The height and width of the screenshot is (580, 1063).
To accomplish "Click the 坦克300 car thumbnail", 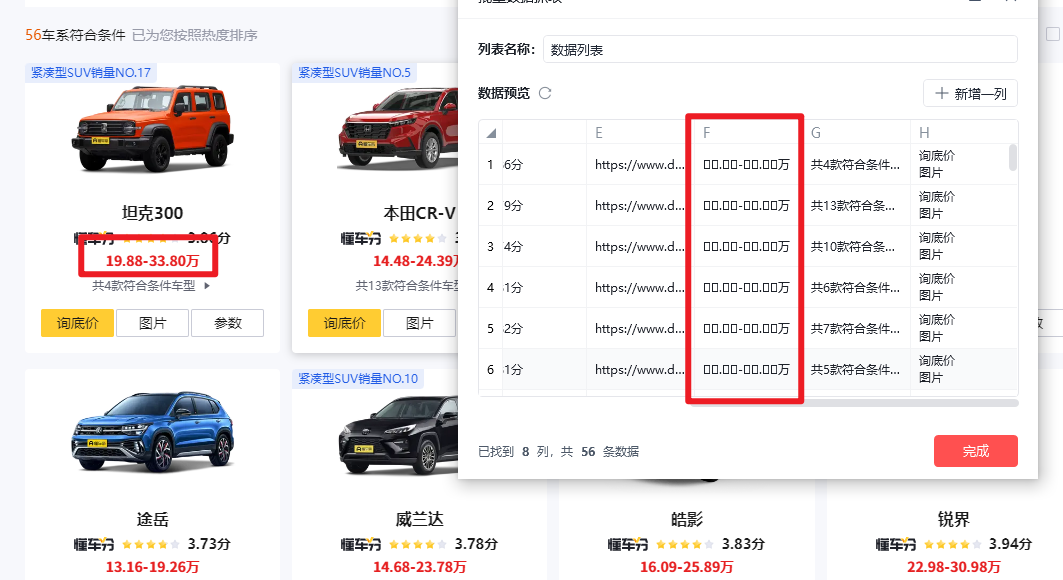I will pos(153,127).
